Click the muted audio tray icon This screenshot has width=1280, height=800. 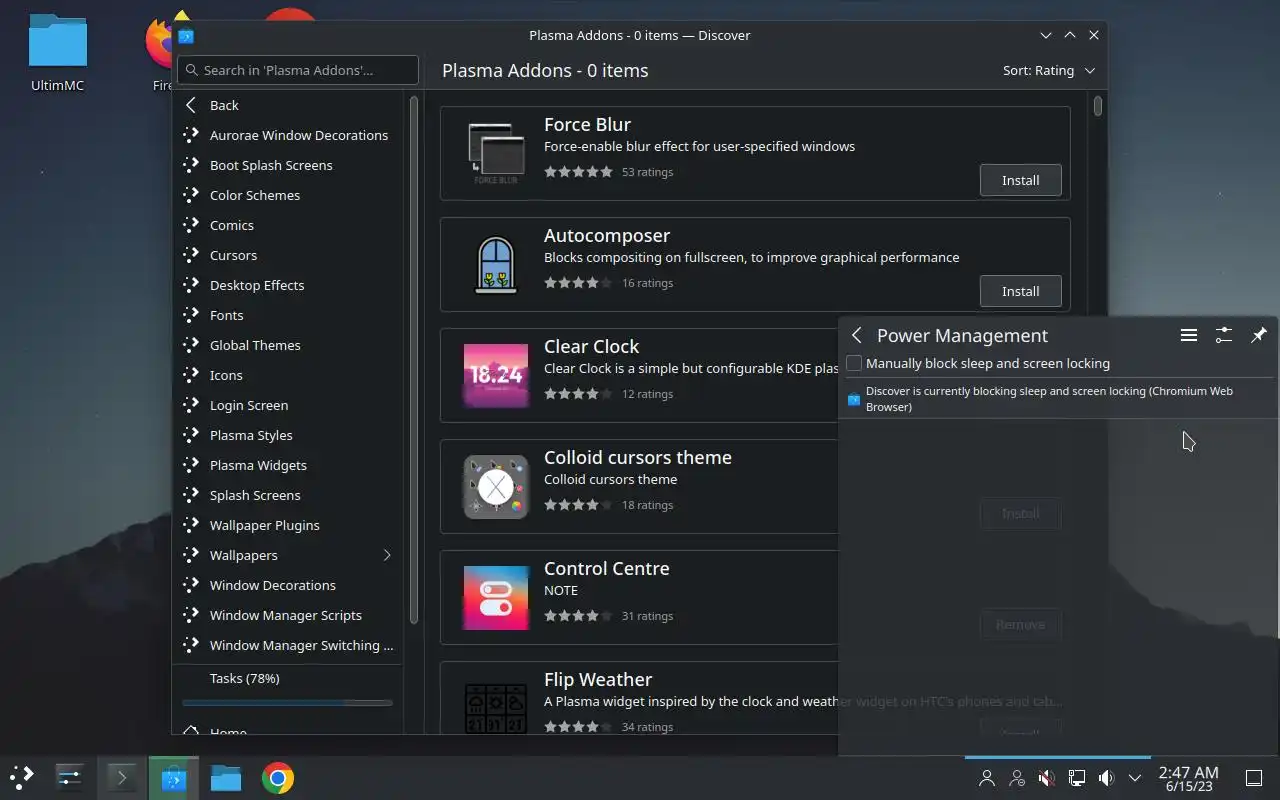click(1047, 778)
